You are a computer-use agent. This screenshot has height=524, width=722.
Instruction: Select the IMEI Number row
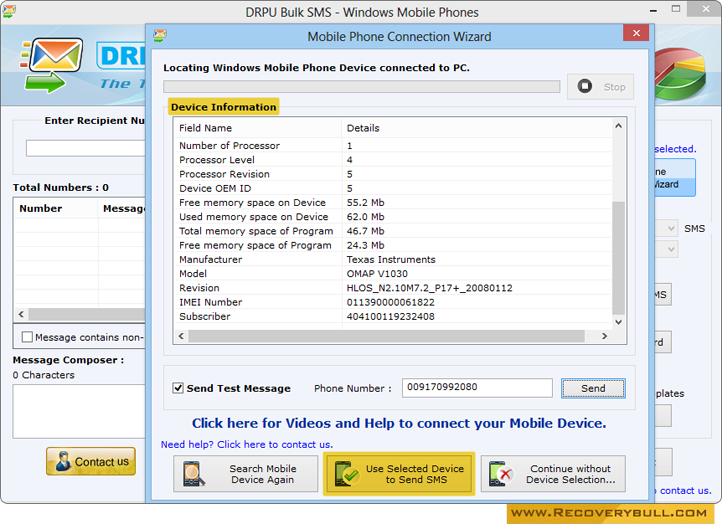point(393,303)
